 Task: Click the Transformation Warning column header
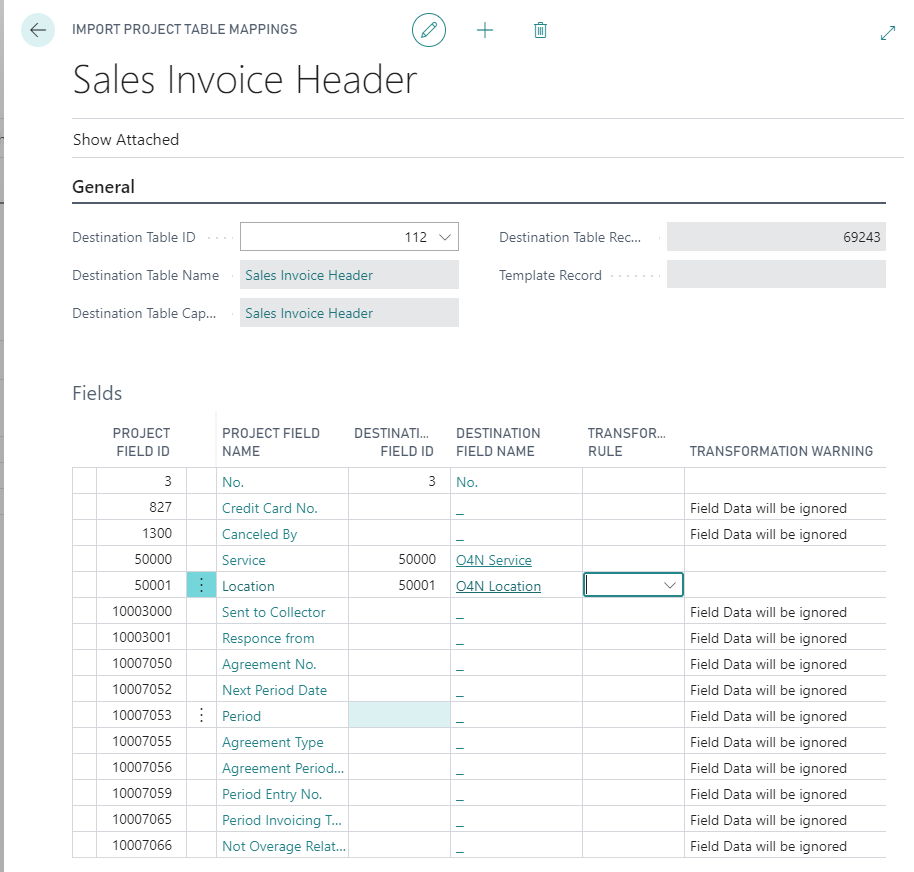click(x=780, y=451)
